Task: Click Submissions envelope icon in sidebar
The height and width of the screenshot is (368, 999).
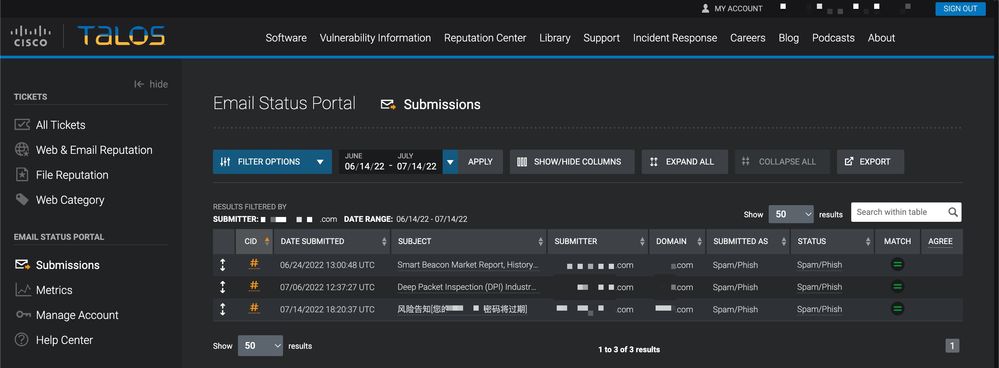Action: click(x=22, y=264)
